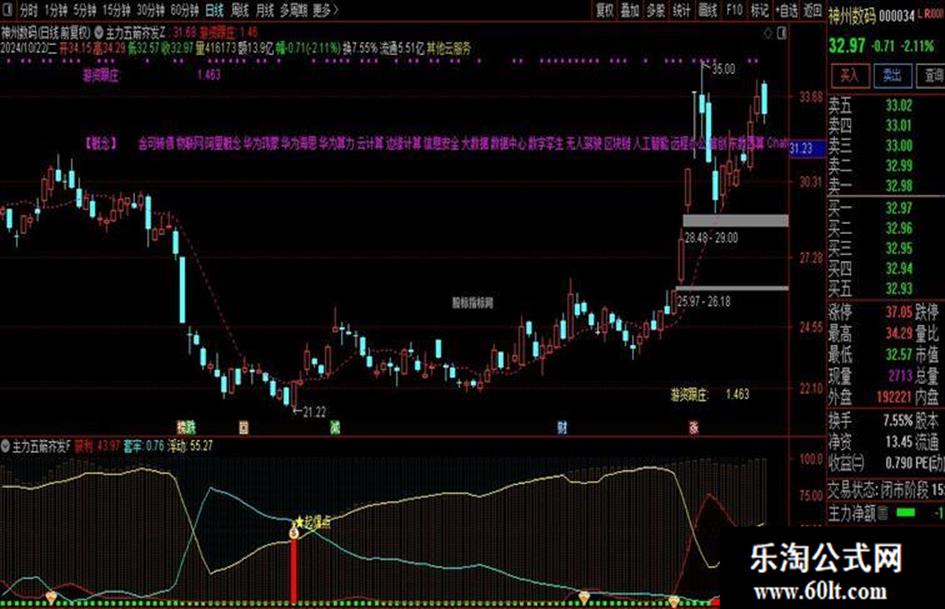
Task: Click the green 减 event marker
Action: pyautogui.click(x=334, y=428)
